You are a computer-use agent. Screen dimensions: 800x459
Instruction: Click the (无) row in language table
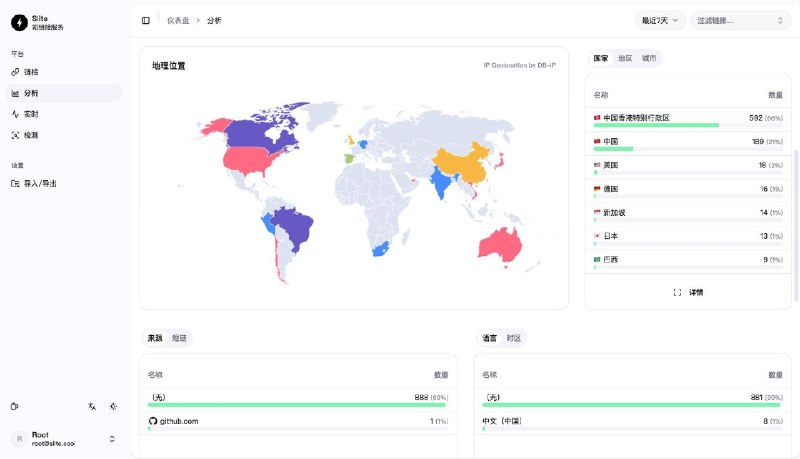coord(632,399)
